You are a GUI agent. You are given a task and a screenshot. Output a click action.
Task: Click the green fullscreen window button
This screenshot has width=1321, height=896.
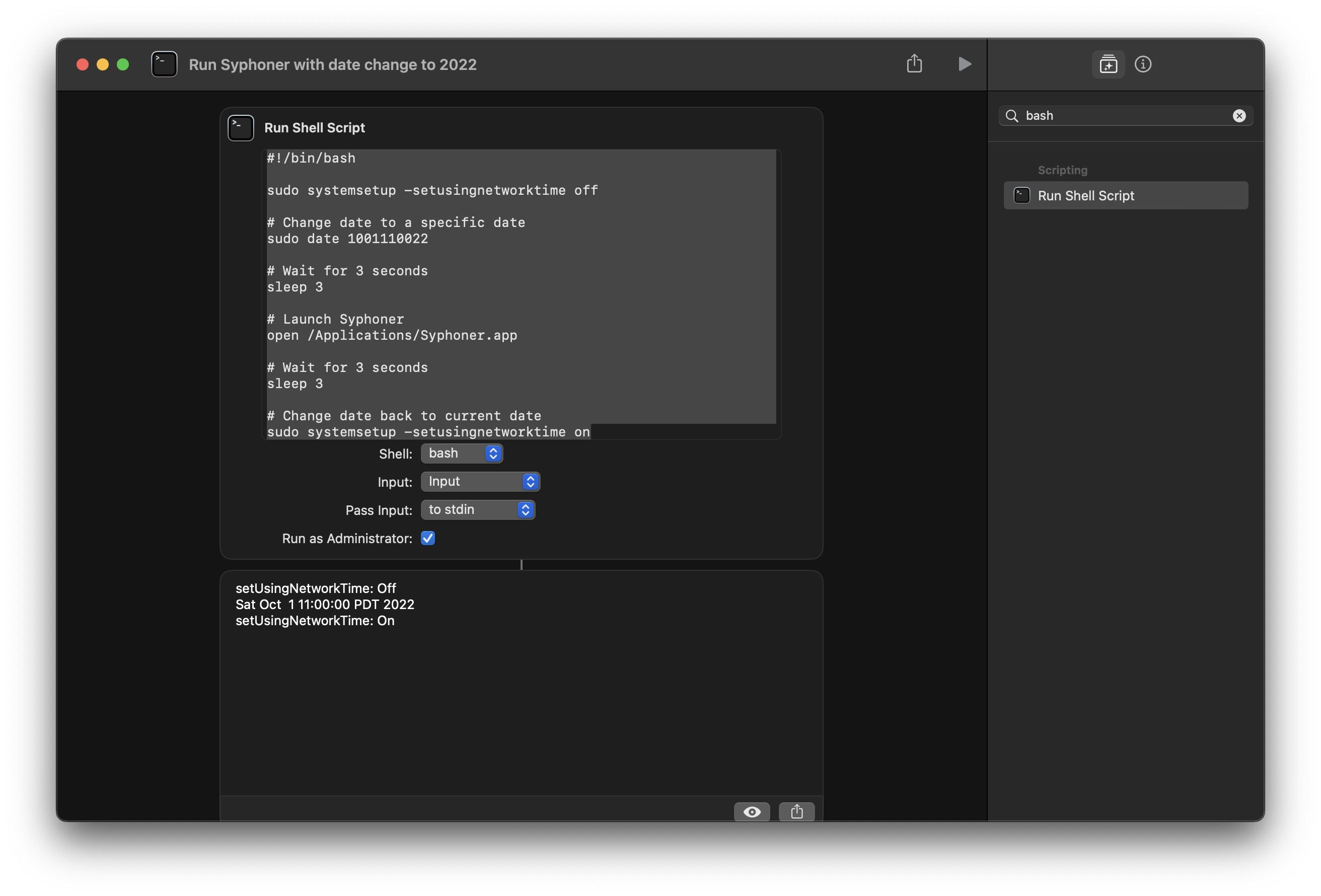click(x=123, y=65)
